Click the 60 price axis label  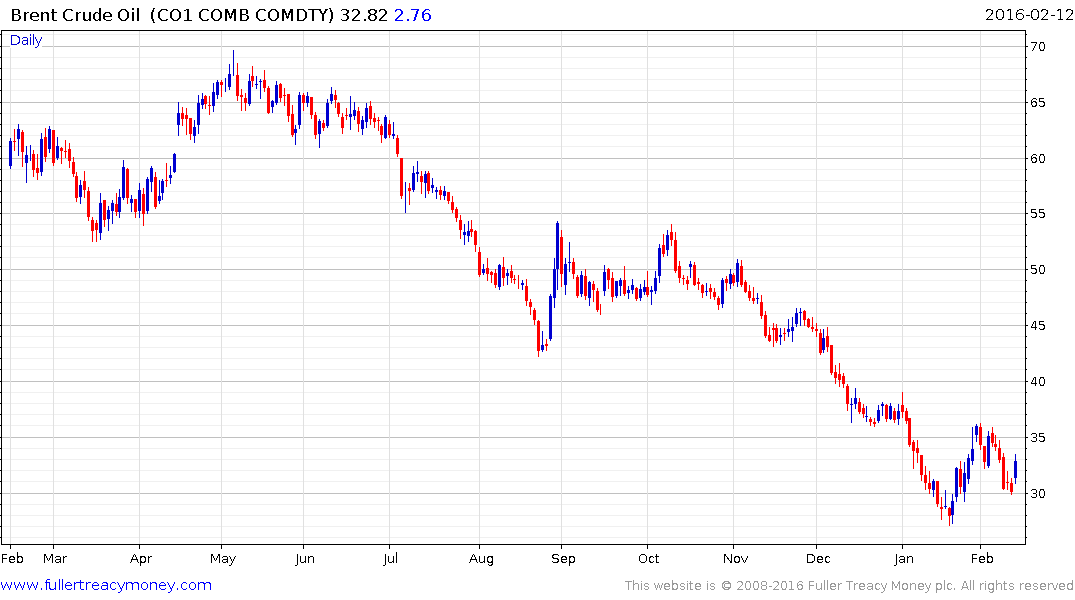tap(1037, 158)
